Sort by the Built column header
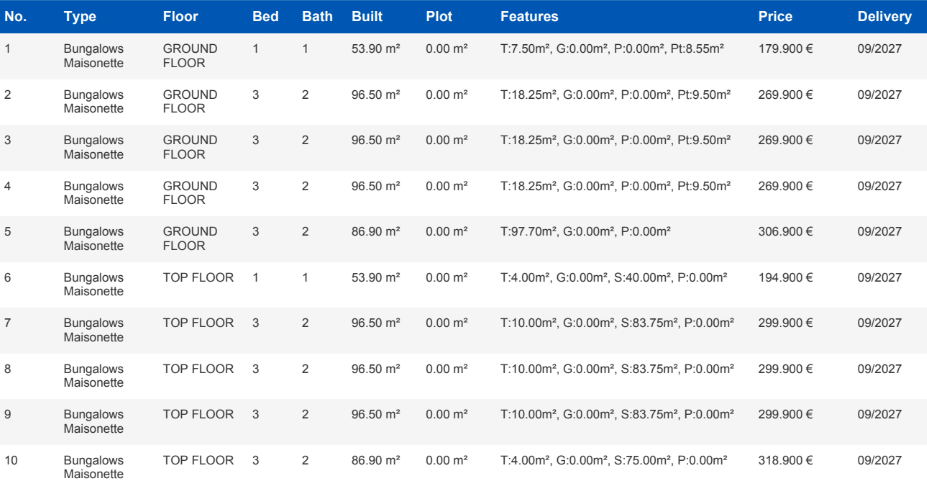Viewport: 927px width, 482px height. (x=367, y=17)
